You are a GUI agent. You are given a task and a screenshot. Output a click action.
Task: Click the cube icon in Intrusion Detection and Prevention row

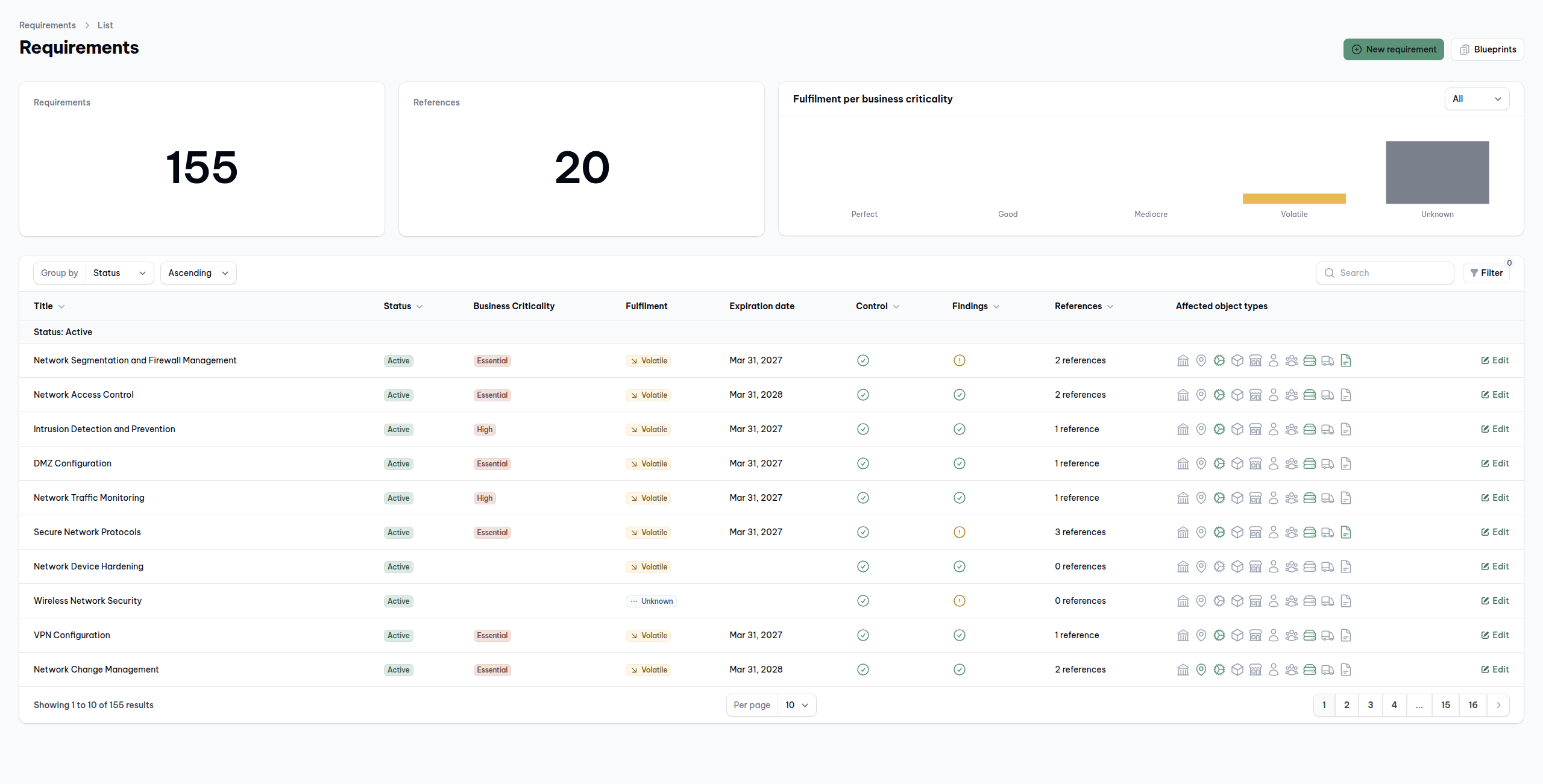pos(1237,429)
